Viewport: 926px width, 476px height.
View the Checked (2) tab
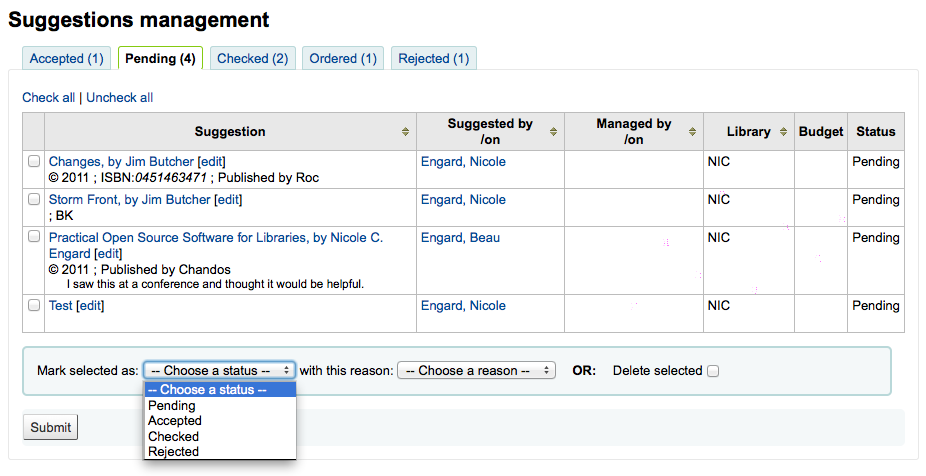coord(253,58)
